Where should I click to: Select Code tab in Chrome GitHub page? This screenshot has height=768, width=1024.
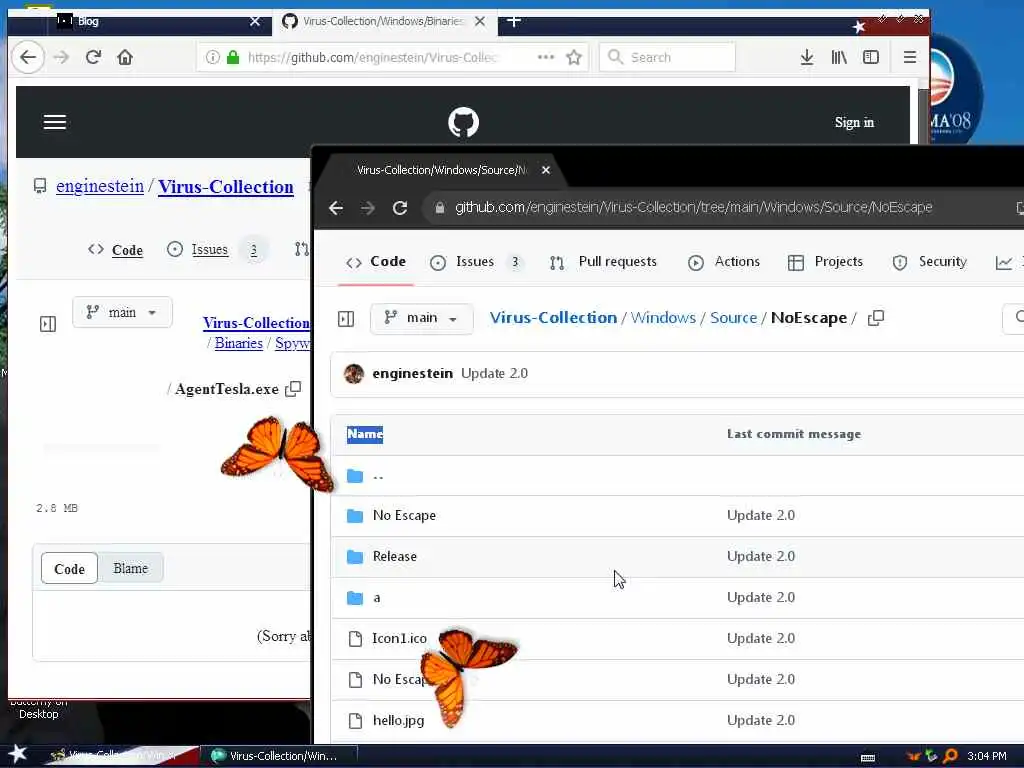tap(376, 262)
